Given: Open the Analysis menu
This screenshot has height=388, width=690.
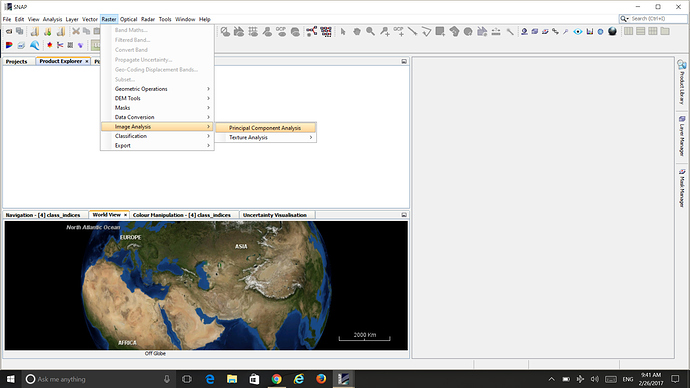Looking at the screenshot, I should [x=52, y=19].
